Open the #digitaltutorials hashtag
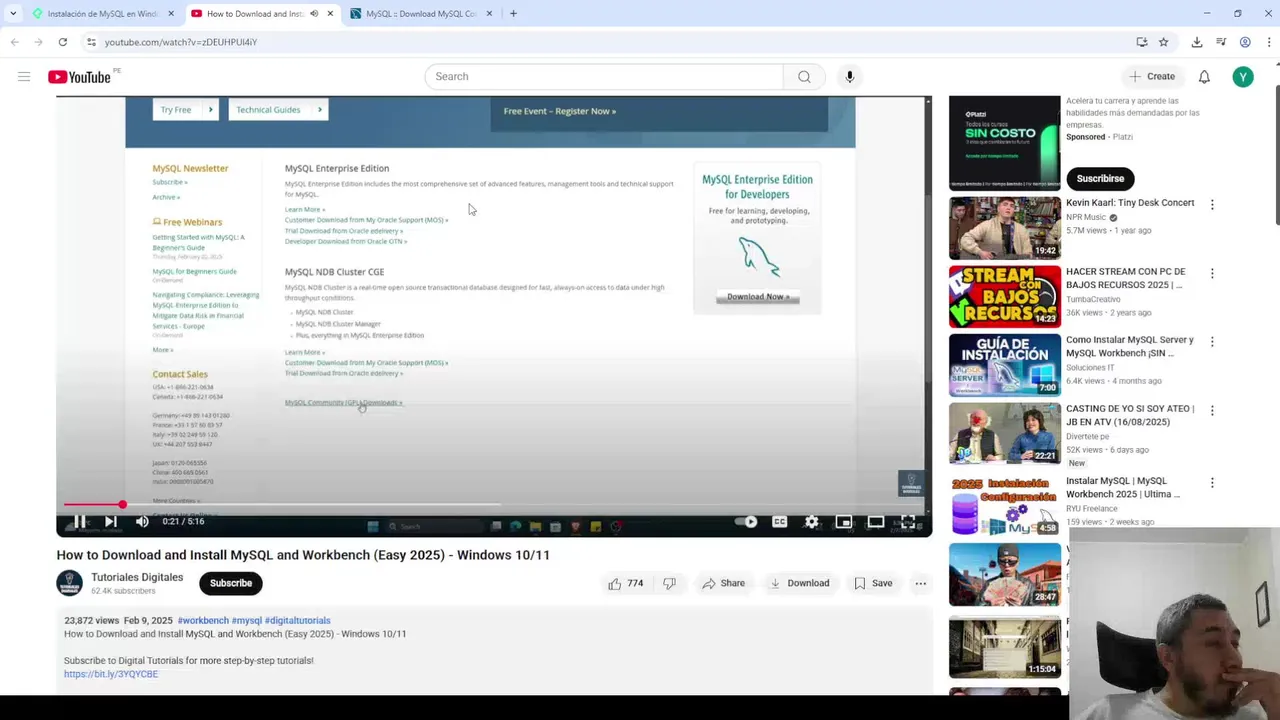 click(x=297, y=620)
